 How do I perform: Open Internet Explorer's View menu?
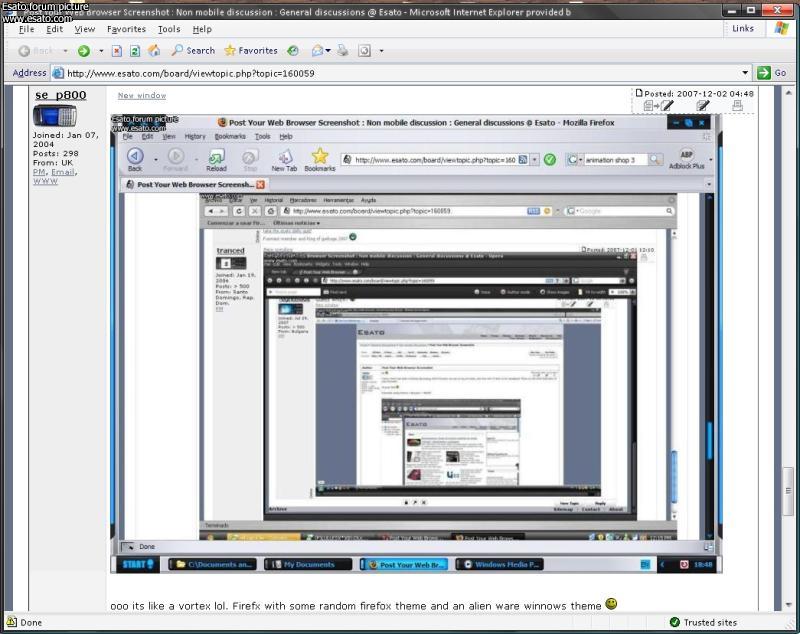pyautogui.click(x=85, y=29)
